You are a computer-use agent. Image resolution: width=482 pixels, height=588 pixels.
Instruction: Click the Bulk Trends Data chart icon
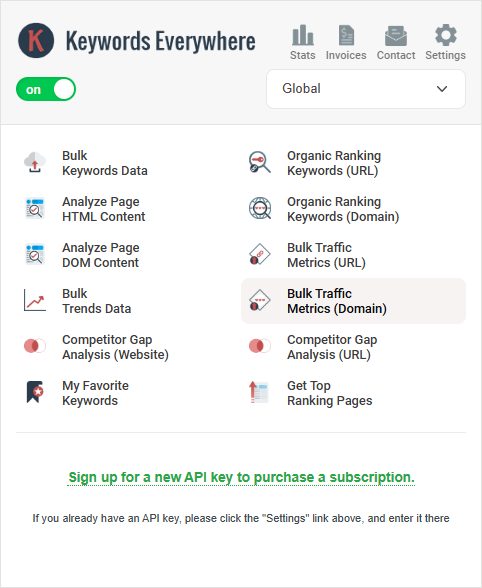[x=35, y=300]
